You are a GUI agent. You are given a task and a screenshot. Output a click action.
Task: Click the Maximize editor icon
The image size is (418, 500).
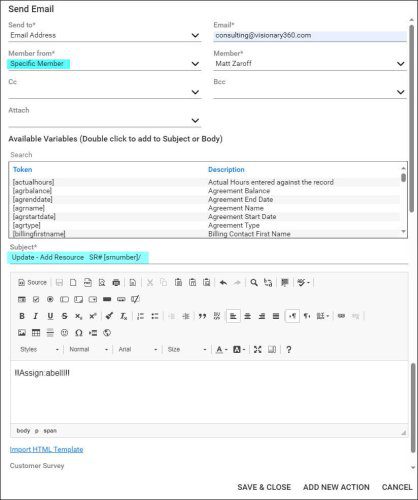tap(257, 349)
